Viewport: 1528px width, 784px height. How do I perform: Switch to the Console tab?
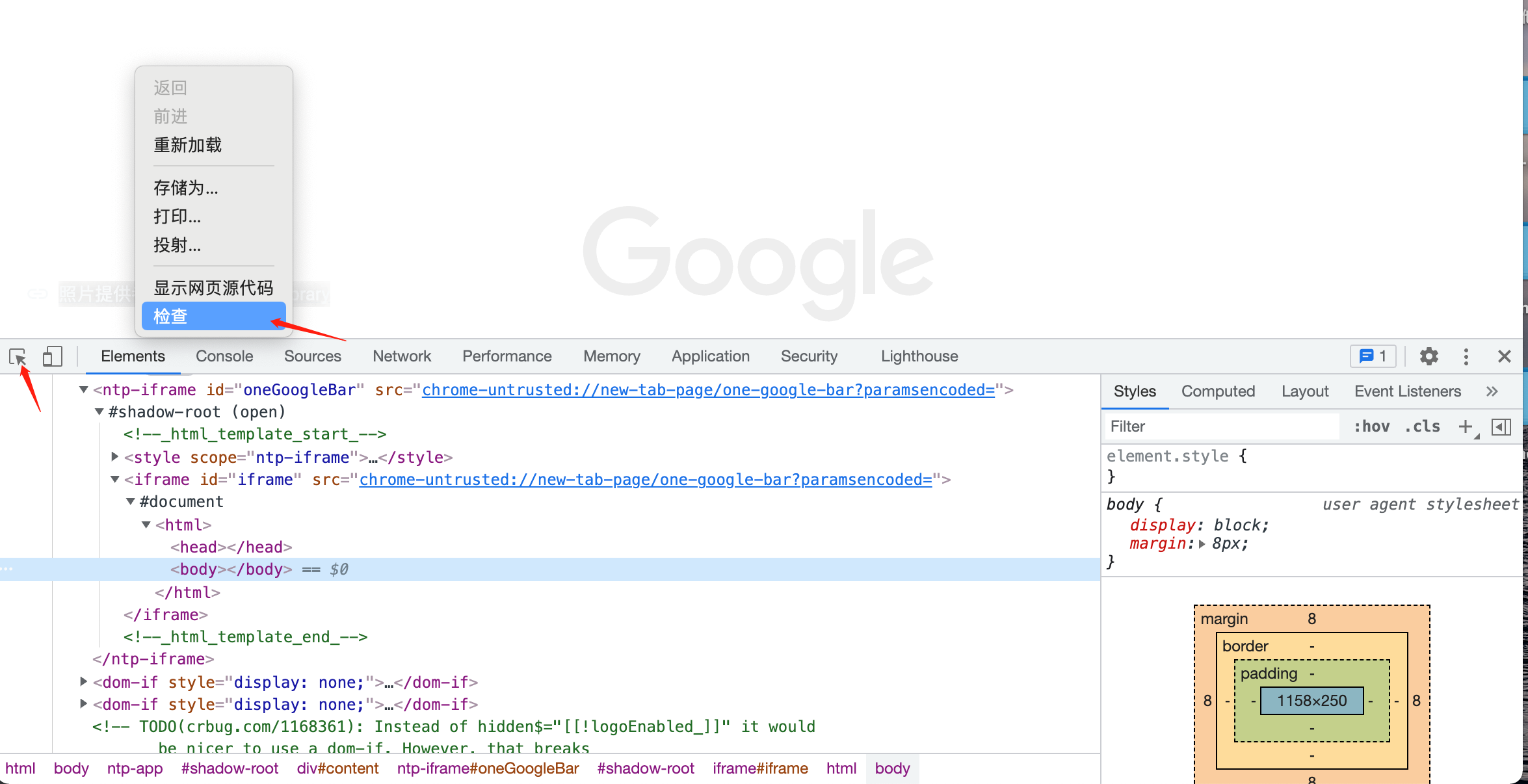(224, 356)
